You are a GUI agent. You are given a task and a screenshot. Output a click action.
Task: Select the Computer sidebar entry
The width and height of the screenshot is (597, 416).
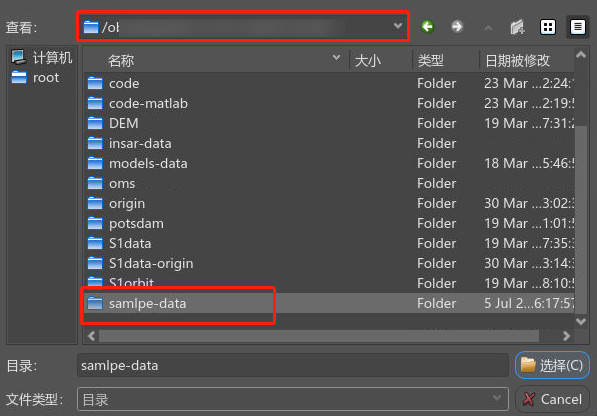[42, 57]
